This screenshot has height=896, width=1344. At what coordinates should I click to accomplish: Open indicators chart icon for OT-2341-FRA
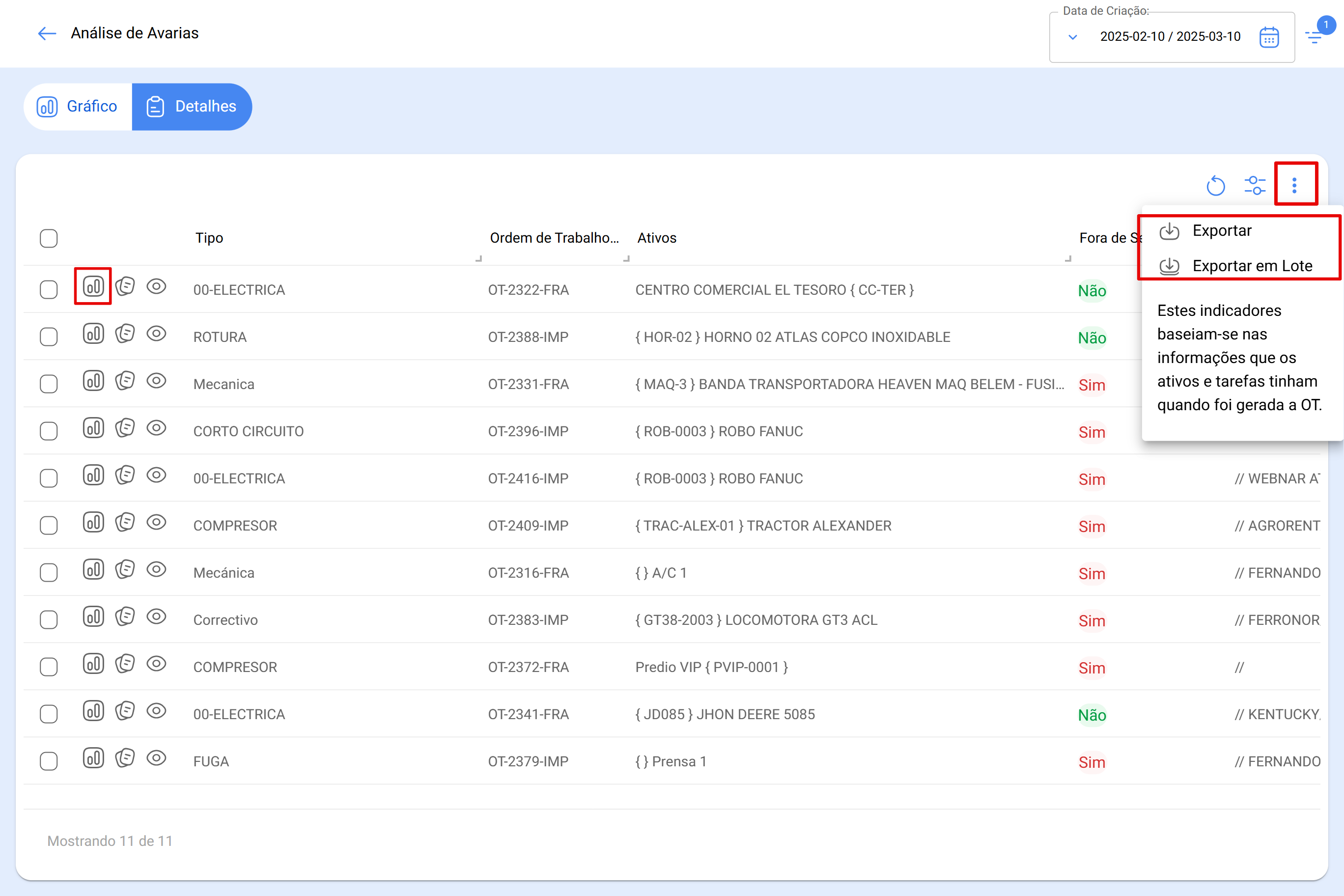click(93, 710)
